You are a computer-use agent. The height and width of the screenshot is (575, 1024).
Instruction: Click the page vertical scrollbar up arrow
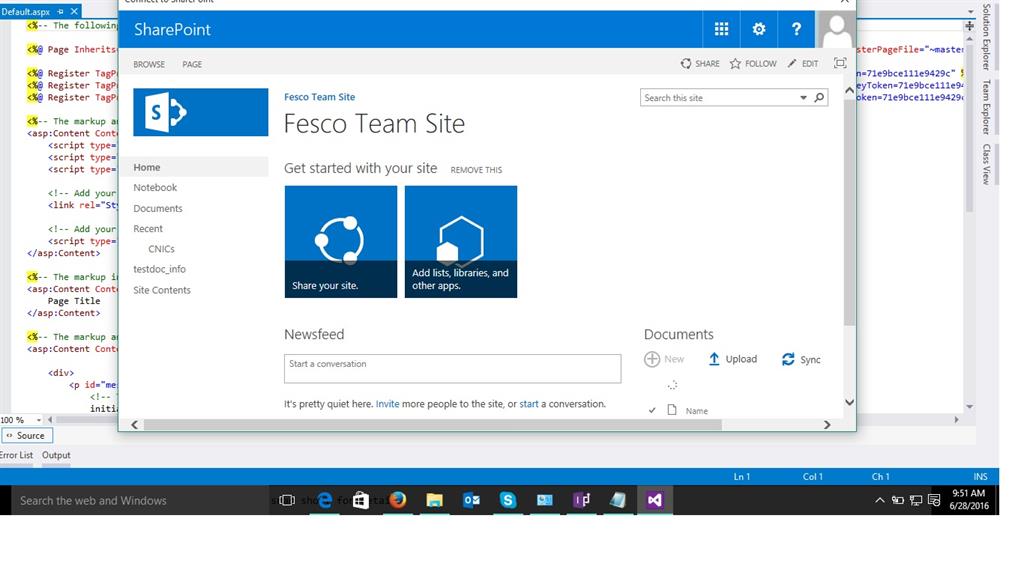tap(849, 90)
